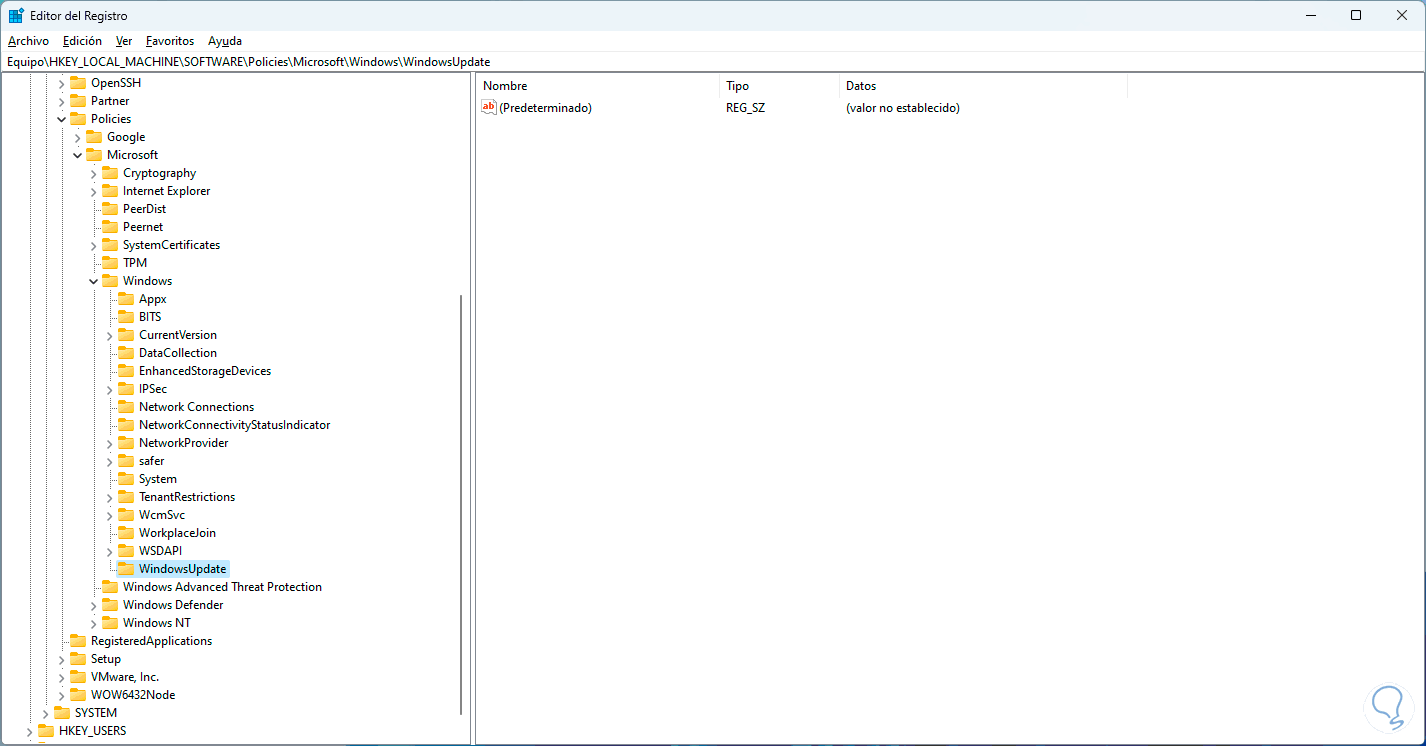This screenshot has height=746, width=1426.
Task: Open the Edición menu
Action: [x=82, y=41]
